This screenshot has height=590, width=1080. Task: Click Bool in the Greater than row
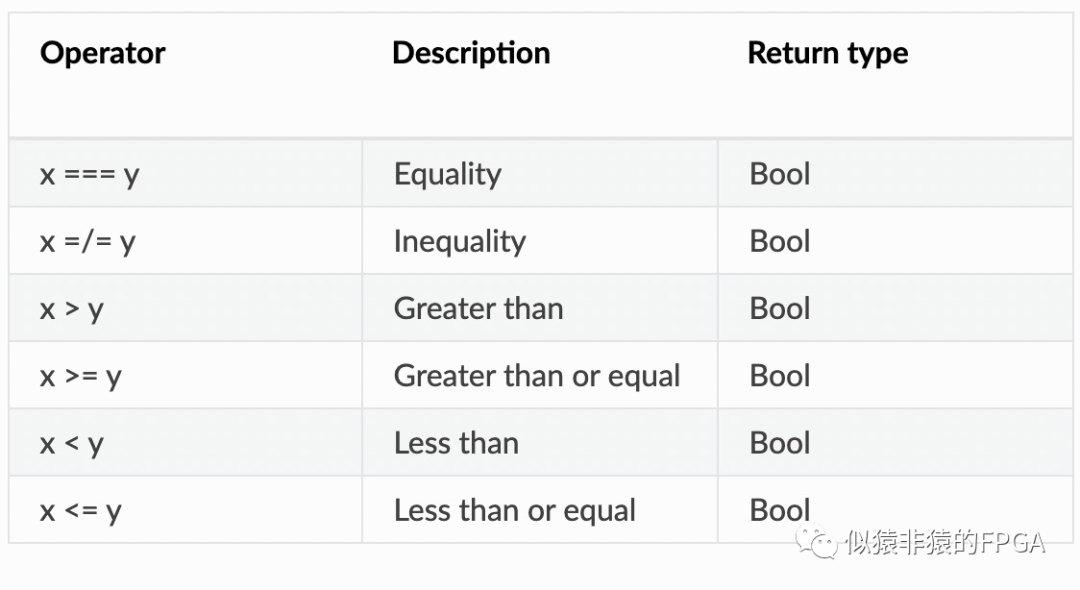(x=780, y=309)
